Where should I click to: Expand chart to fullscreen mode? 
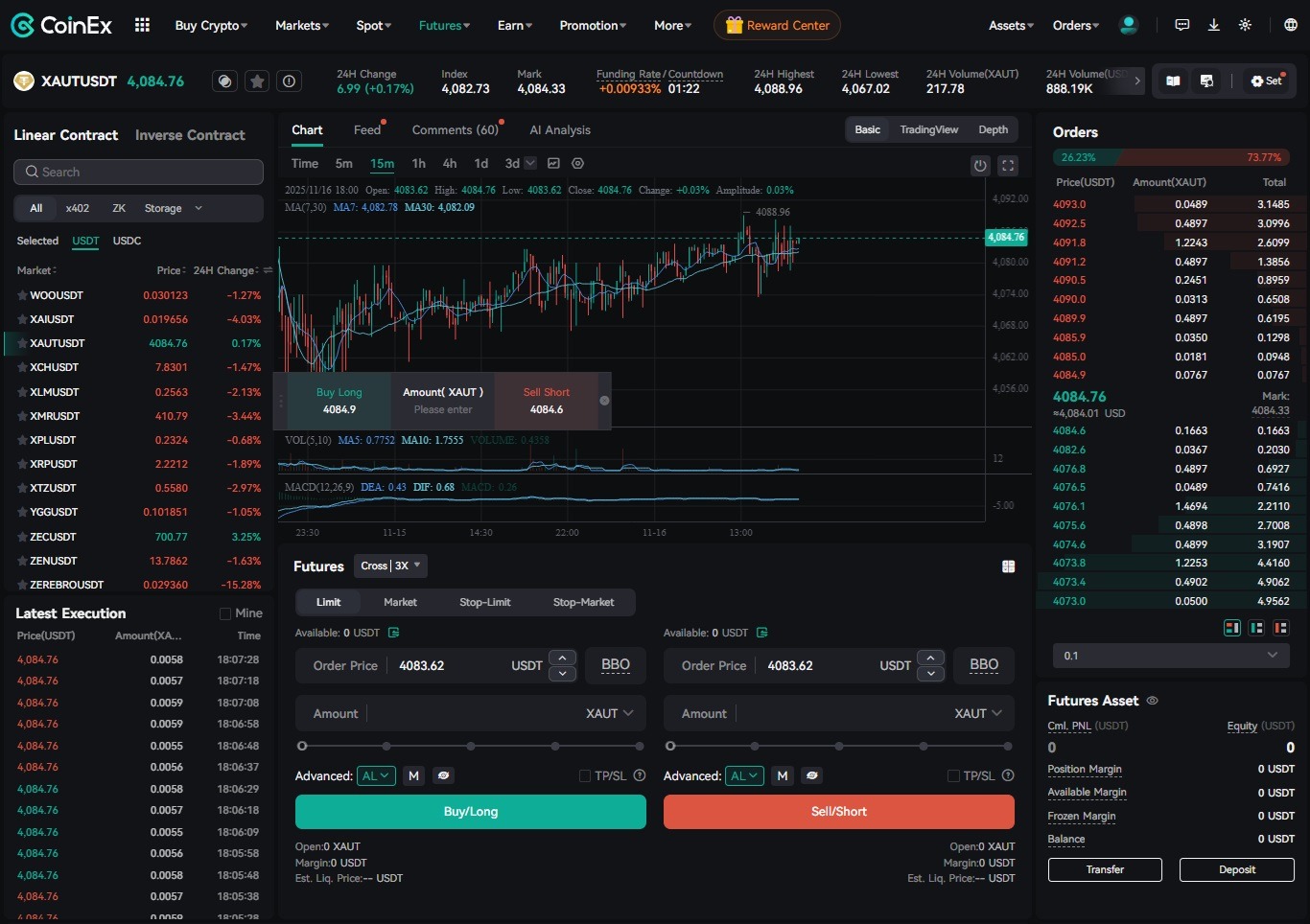(1008, 165)
